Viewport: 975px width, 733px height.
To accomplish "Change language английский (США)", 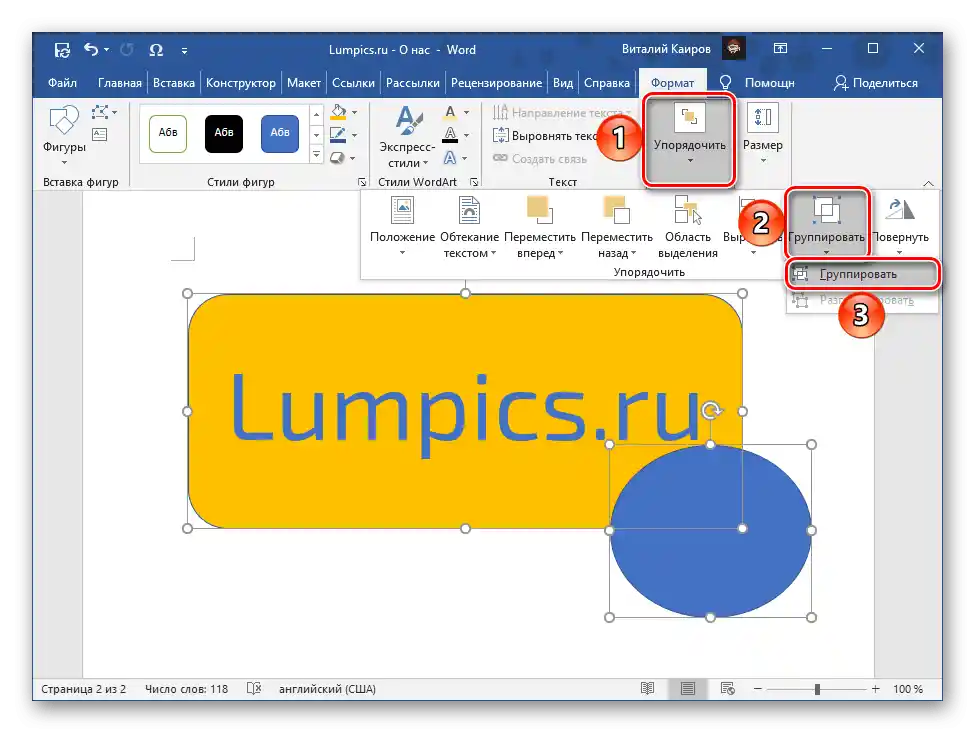I will 327,689.
